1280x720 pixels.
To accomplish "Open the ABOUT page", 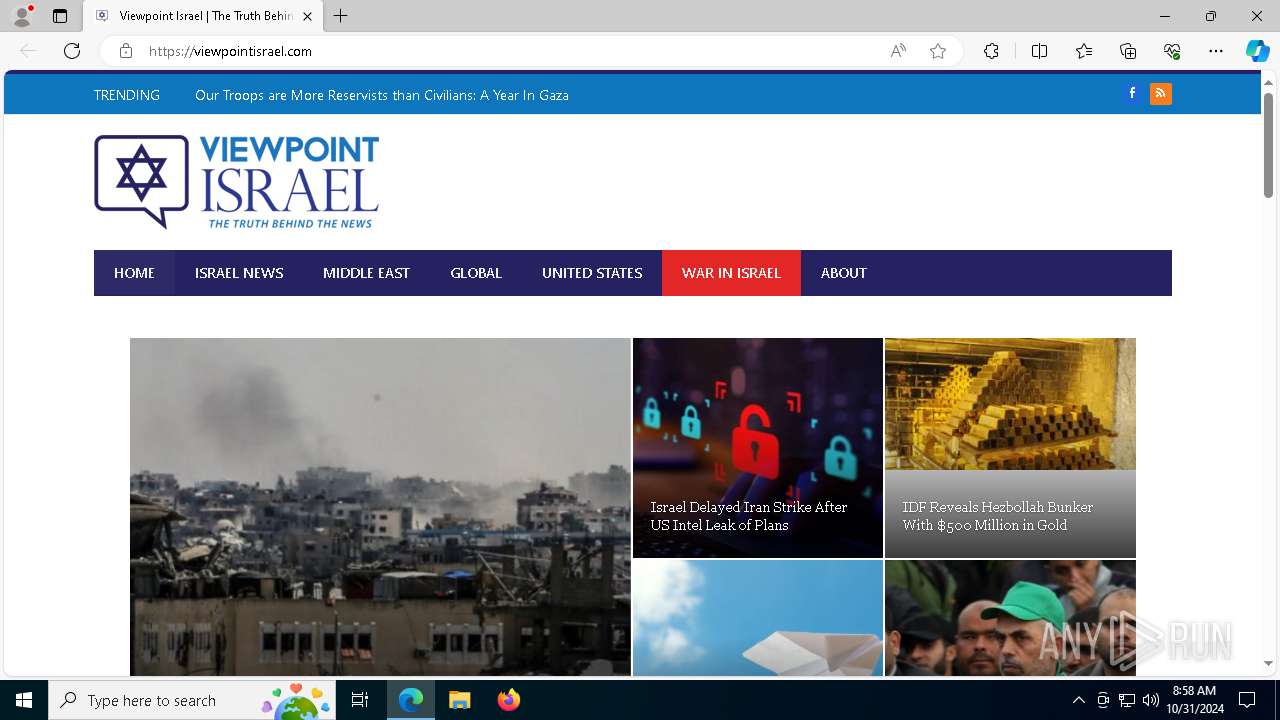I will tap(844, 273).
